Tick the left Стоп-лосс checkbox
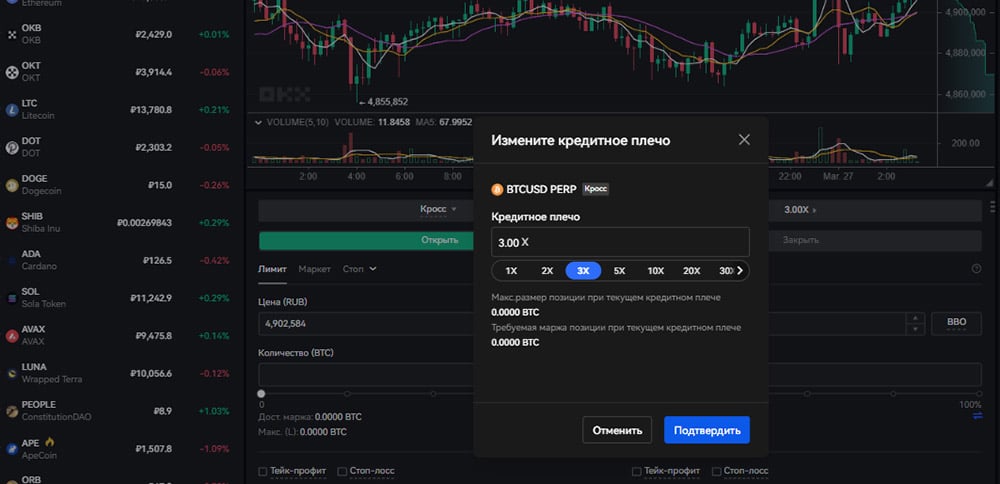The image size is (1000, 484). [x=342, y=471]
